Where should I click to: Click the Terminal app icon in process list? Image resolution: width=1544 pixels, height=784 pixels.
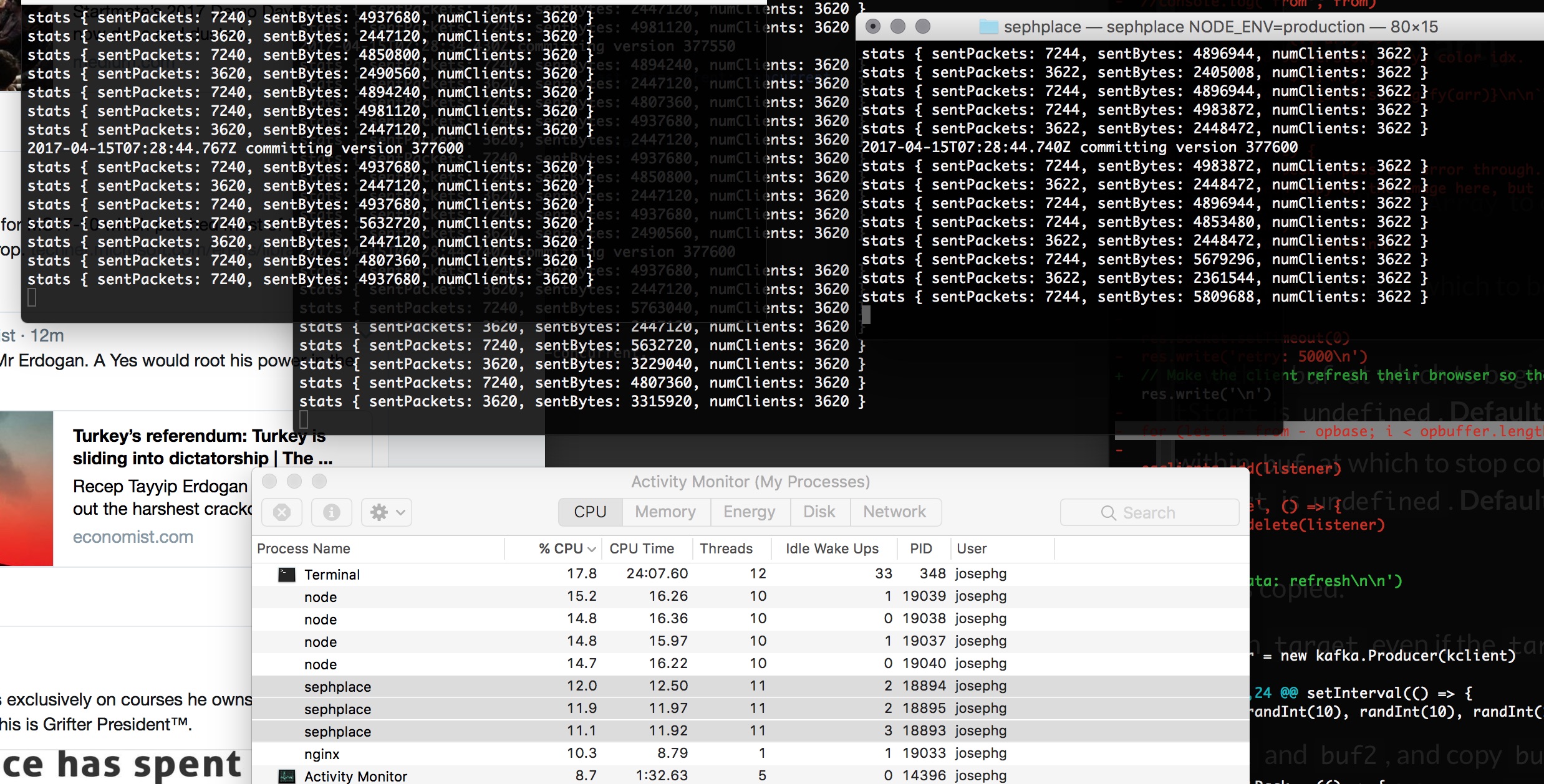click(x=286, y=574)
